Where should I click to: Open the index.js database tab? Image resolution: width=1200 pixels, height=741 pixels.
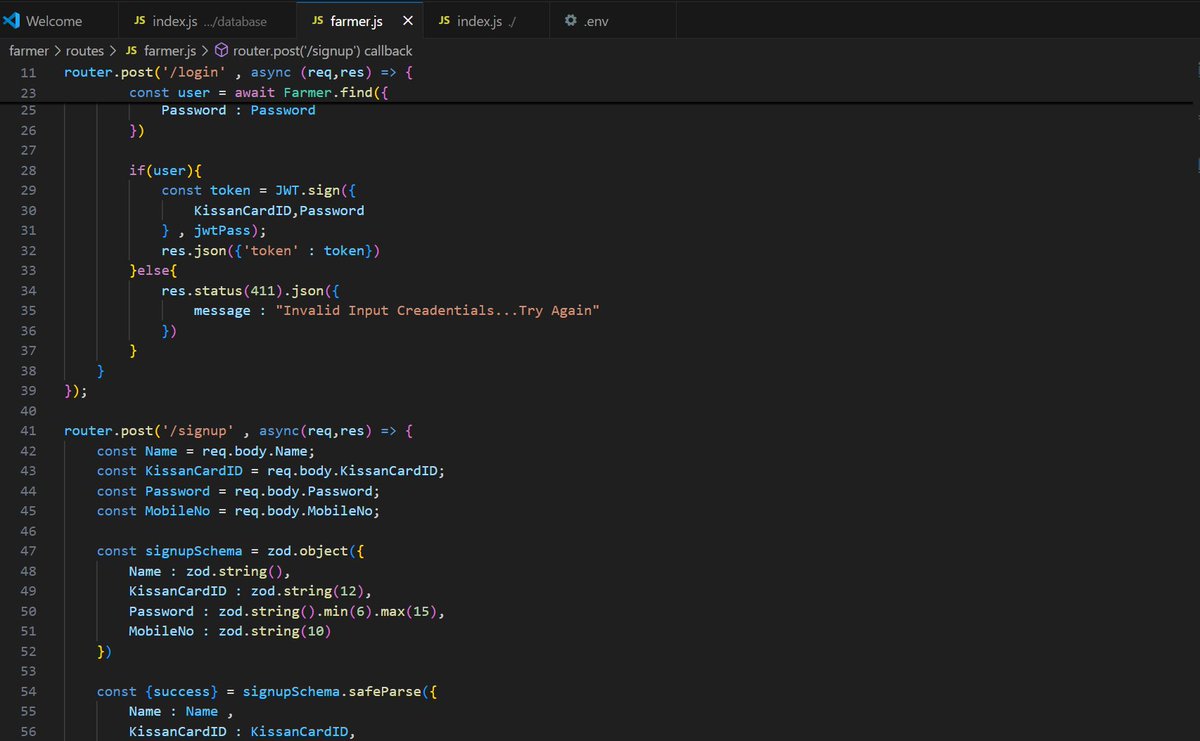tap(207, 21)
